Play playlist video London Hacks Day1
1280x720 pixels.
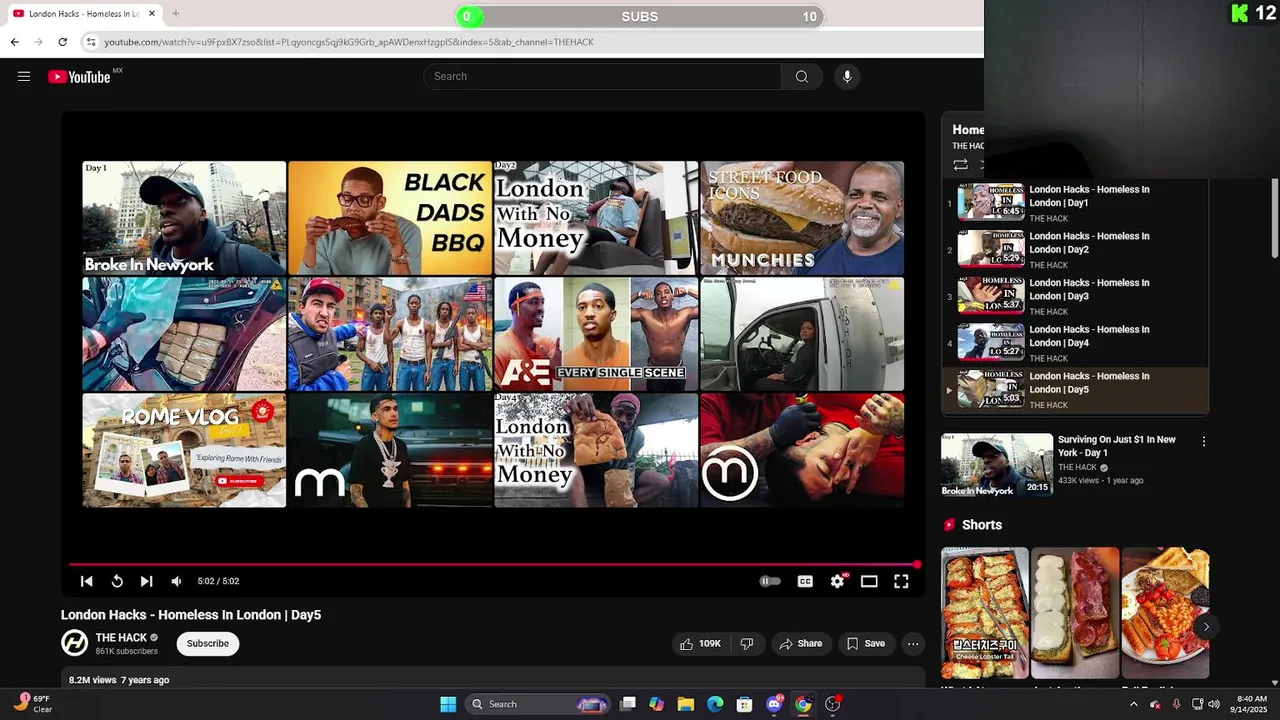coord(1075,203)
